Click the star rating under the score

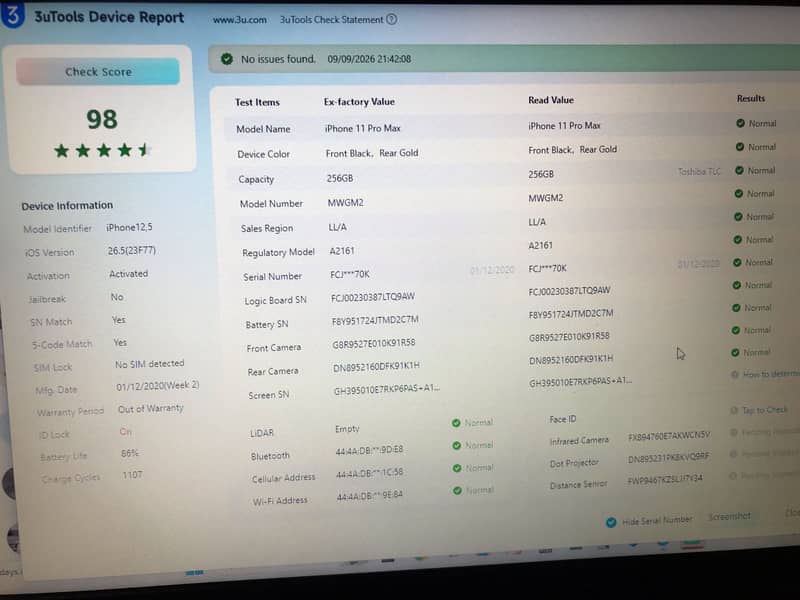click(x=103, y=150)
